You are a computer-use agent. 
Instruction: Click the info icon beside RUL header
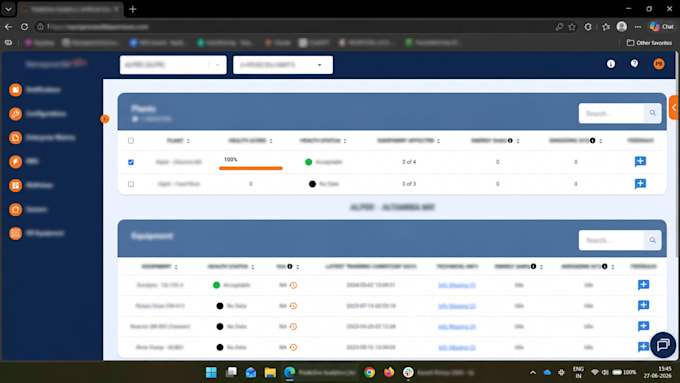pyautogui.click(x=290, y=266)
